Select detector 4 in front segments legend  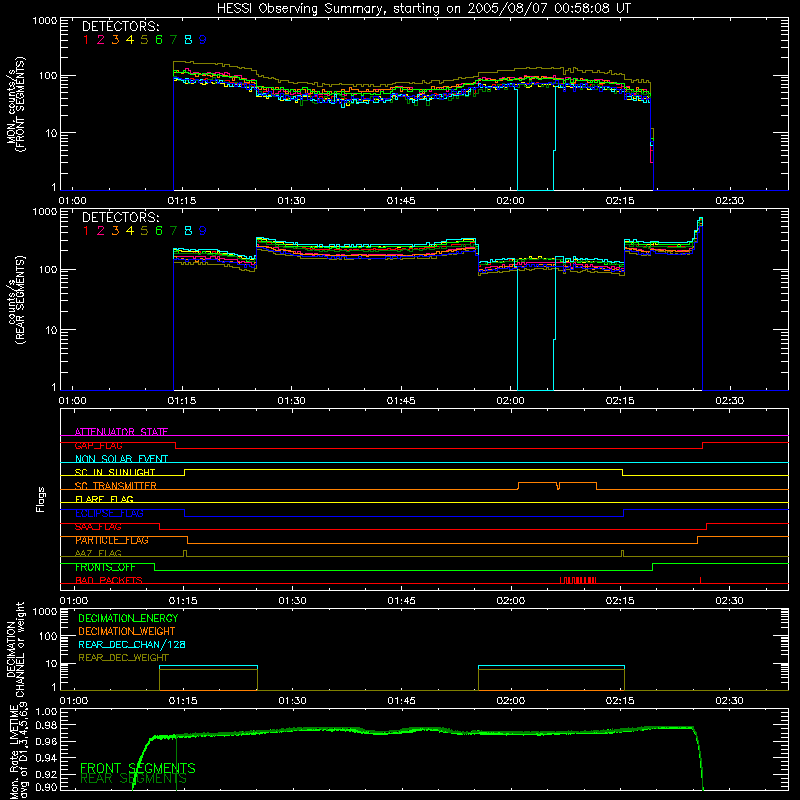130,40
